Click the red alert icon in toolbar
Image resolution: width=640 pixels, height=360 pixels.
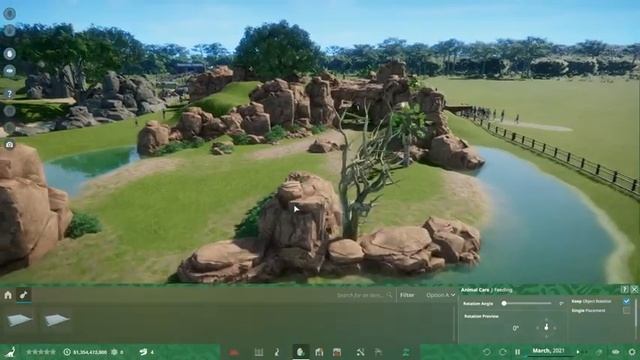click(x=233, y=352)
